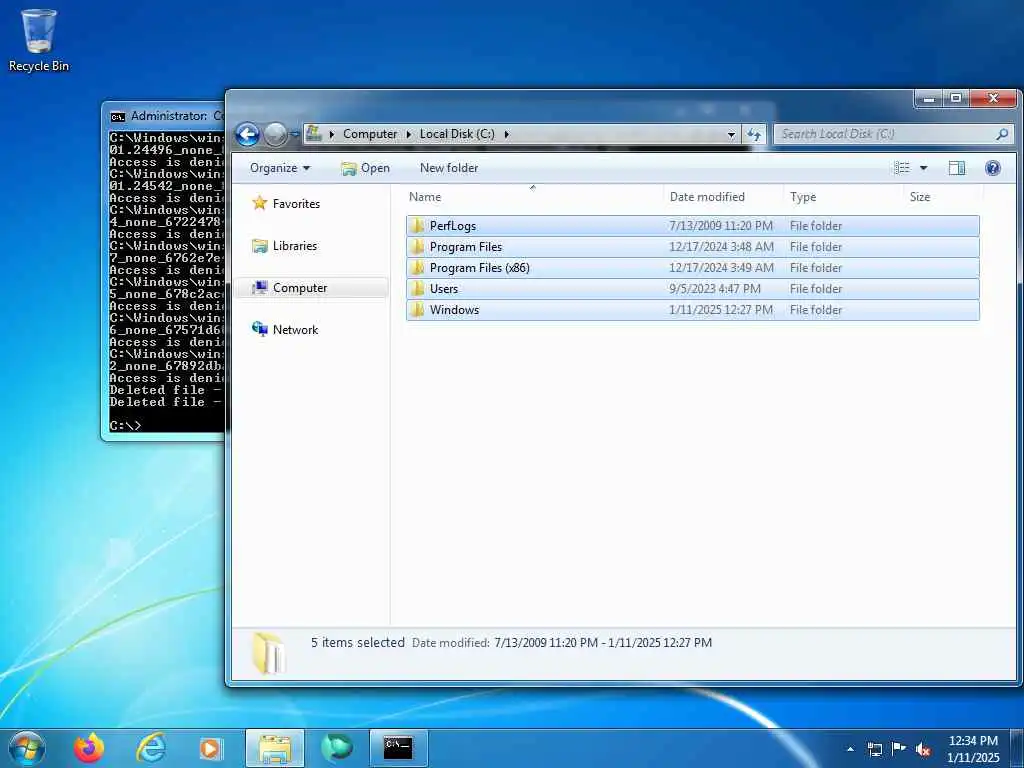This screenshot has width=1024, height=768.
Task: Click the muted volume tray icon
Action: point(923,749)
